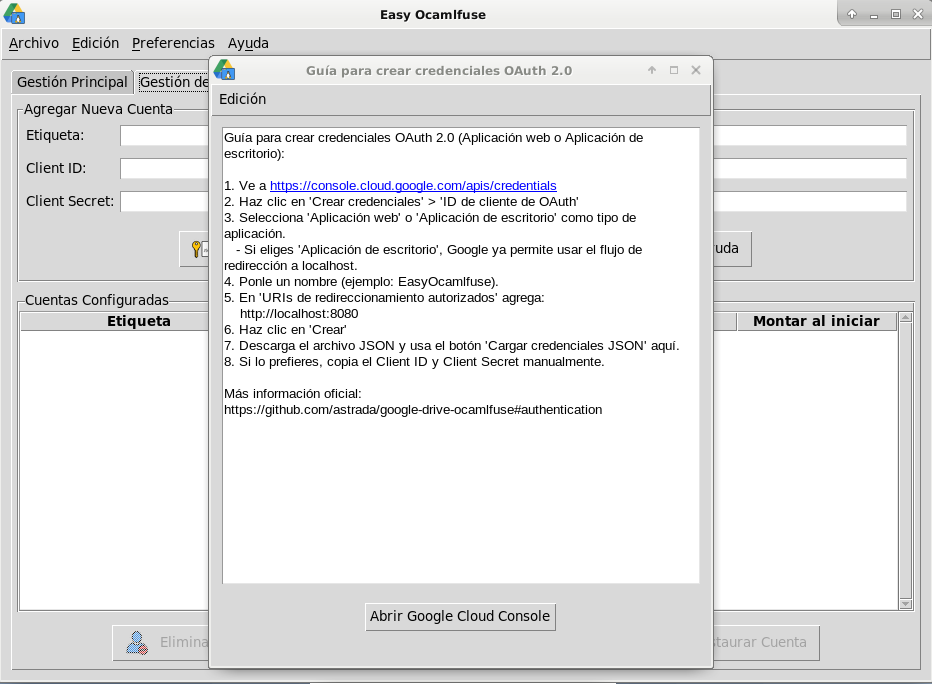Click the 'Etiqueta:' field label
Image resolution: width=932 pixels, height=684 pixels.
coord(55,135)
